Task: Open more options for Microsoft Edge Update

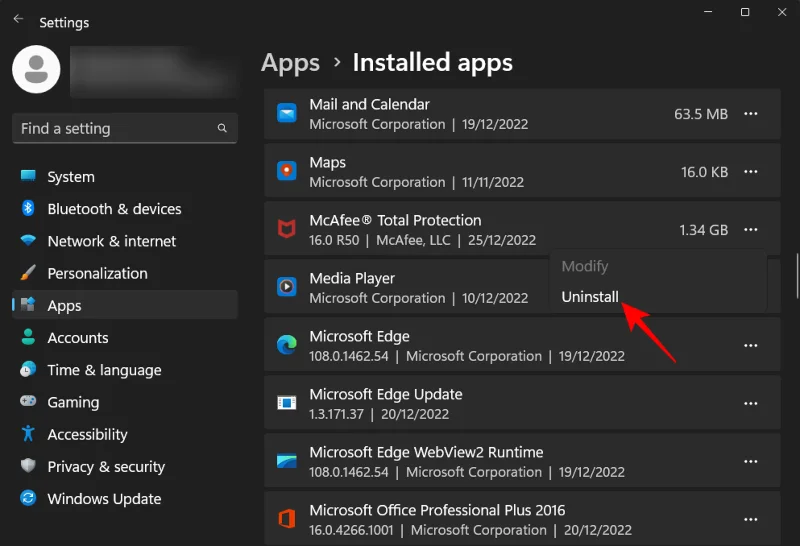Action: pyautogui.click(x=751, y=404)
